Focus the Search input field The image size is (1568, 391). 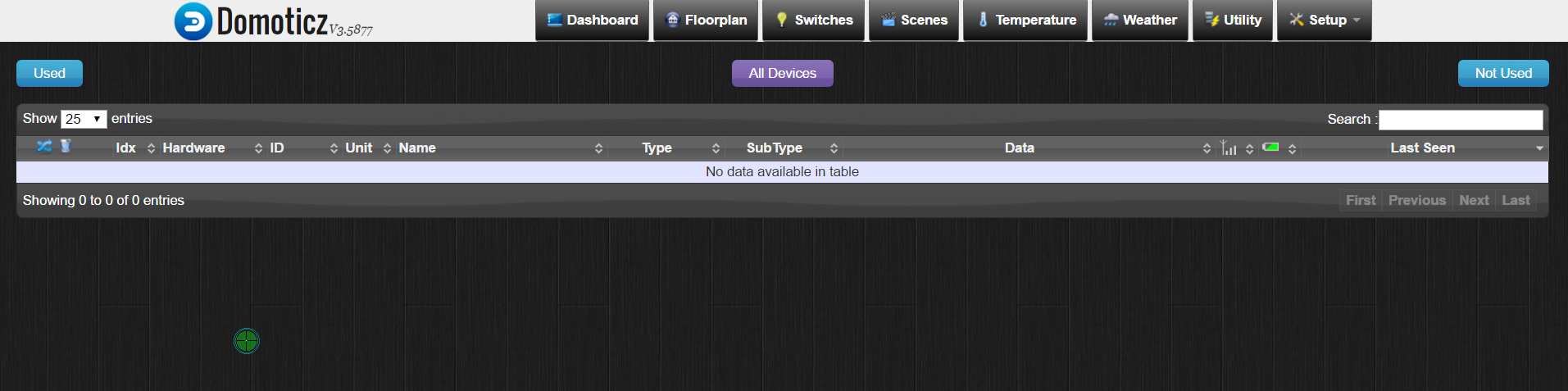coord(1460,120)
